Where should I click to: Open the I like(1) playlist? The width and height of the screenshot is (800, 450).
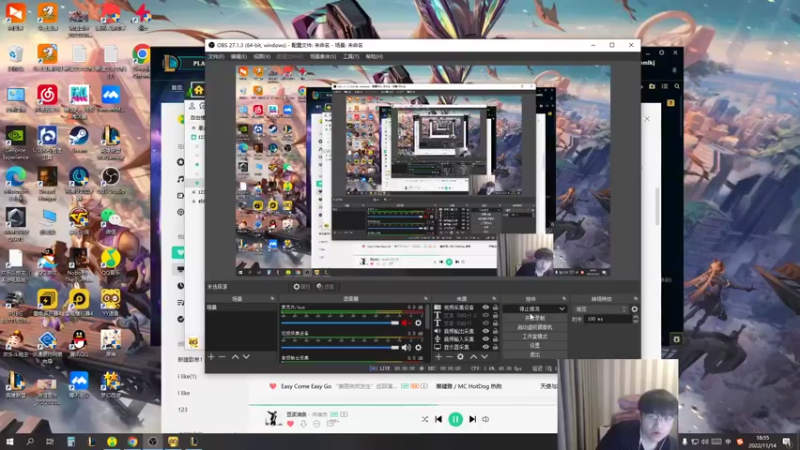click(187, 377)
